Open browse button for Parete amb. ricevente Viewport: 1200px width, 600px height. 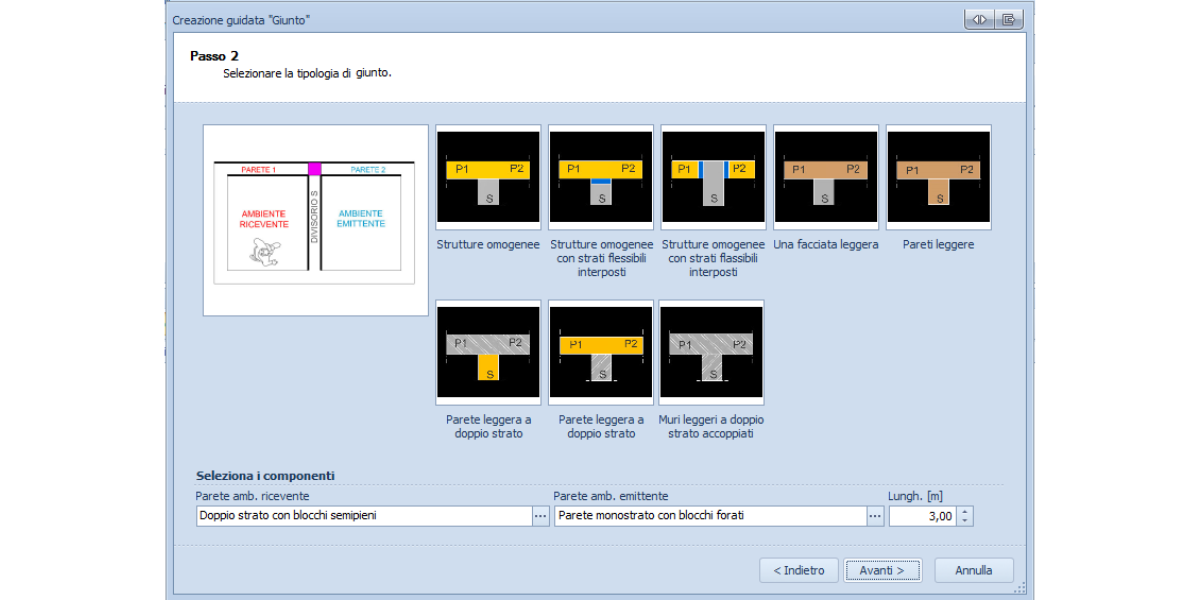pyautogui.click(x=541, y=516)
